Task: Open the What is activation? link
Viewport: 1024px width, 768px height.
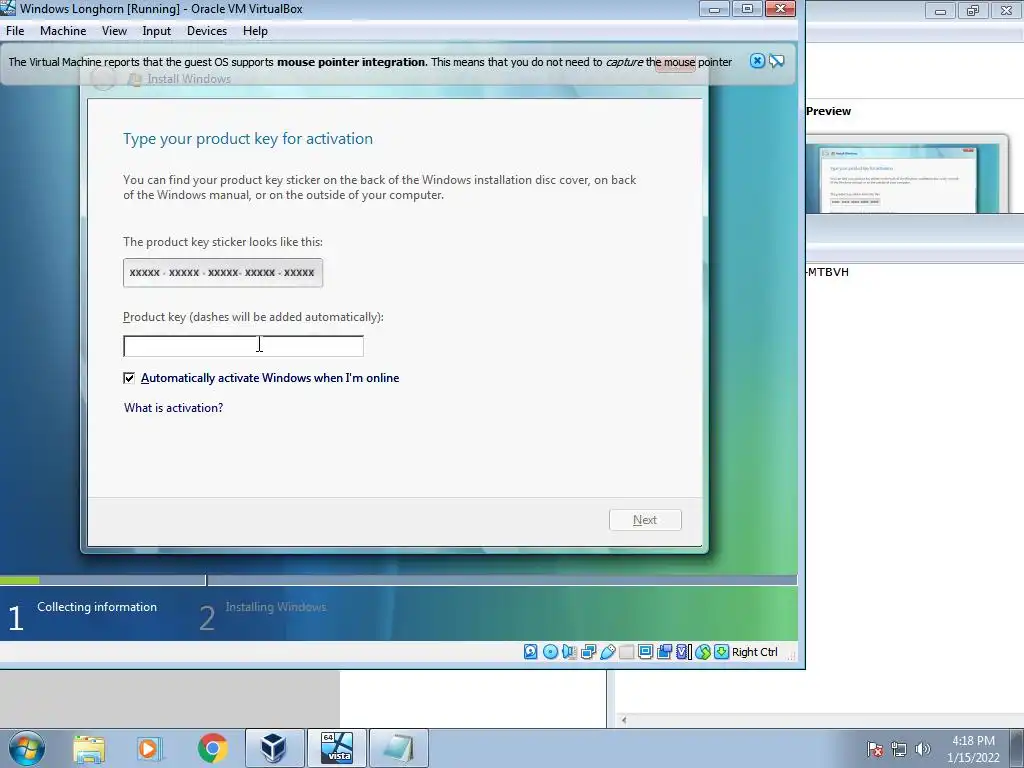Action: point(174,408)
